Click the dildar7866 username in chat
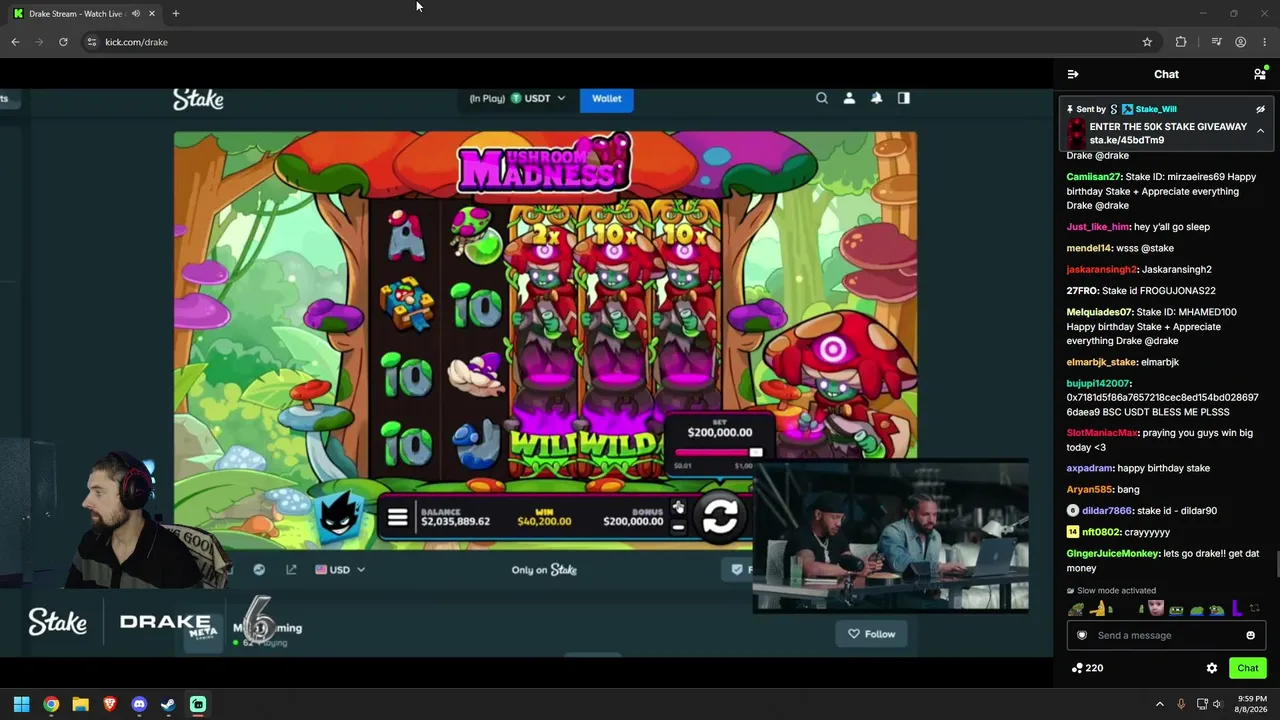 tap(1107, 511)
